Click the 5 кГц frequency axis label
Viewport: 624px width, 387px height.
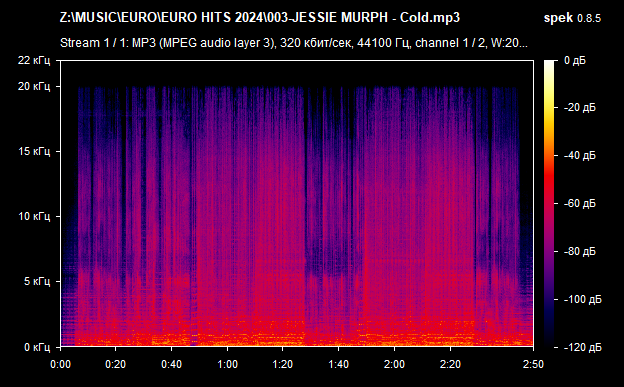tap(37, 281)
